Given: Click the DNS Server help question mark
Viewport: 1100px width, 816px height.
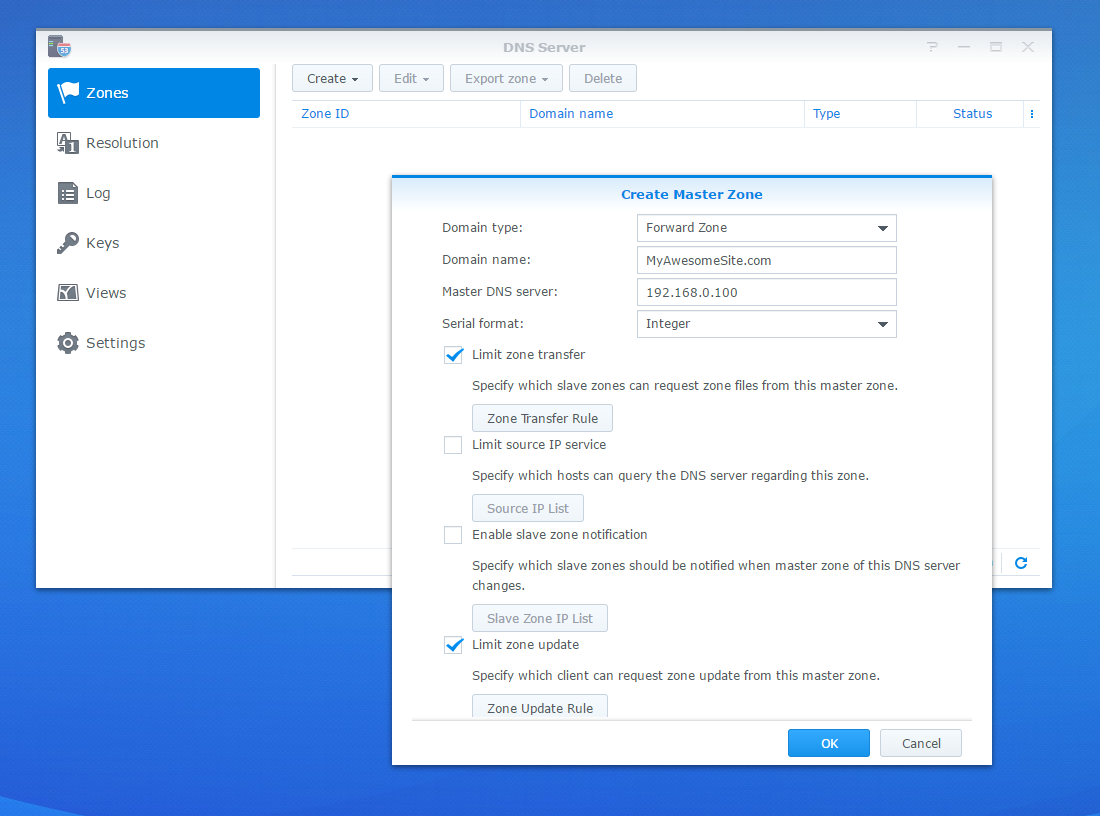Looking at the screenshot, I should 932,47.
